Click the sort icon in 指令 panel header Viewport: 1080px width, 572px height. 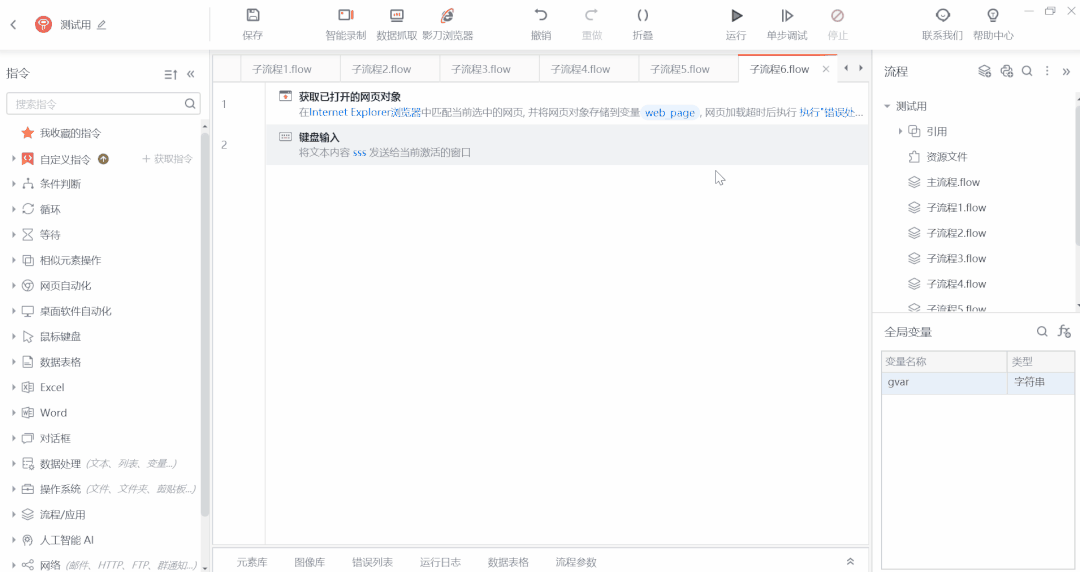click(x=171, y=74)
